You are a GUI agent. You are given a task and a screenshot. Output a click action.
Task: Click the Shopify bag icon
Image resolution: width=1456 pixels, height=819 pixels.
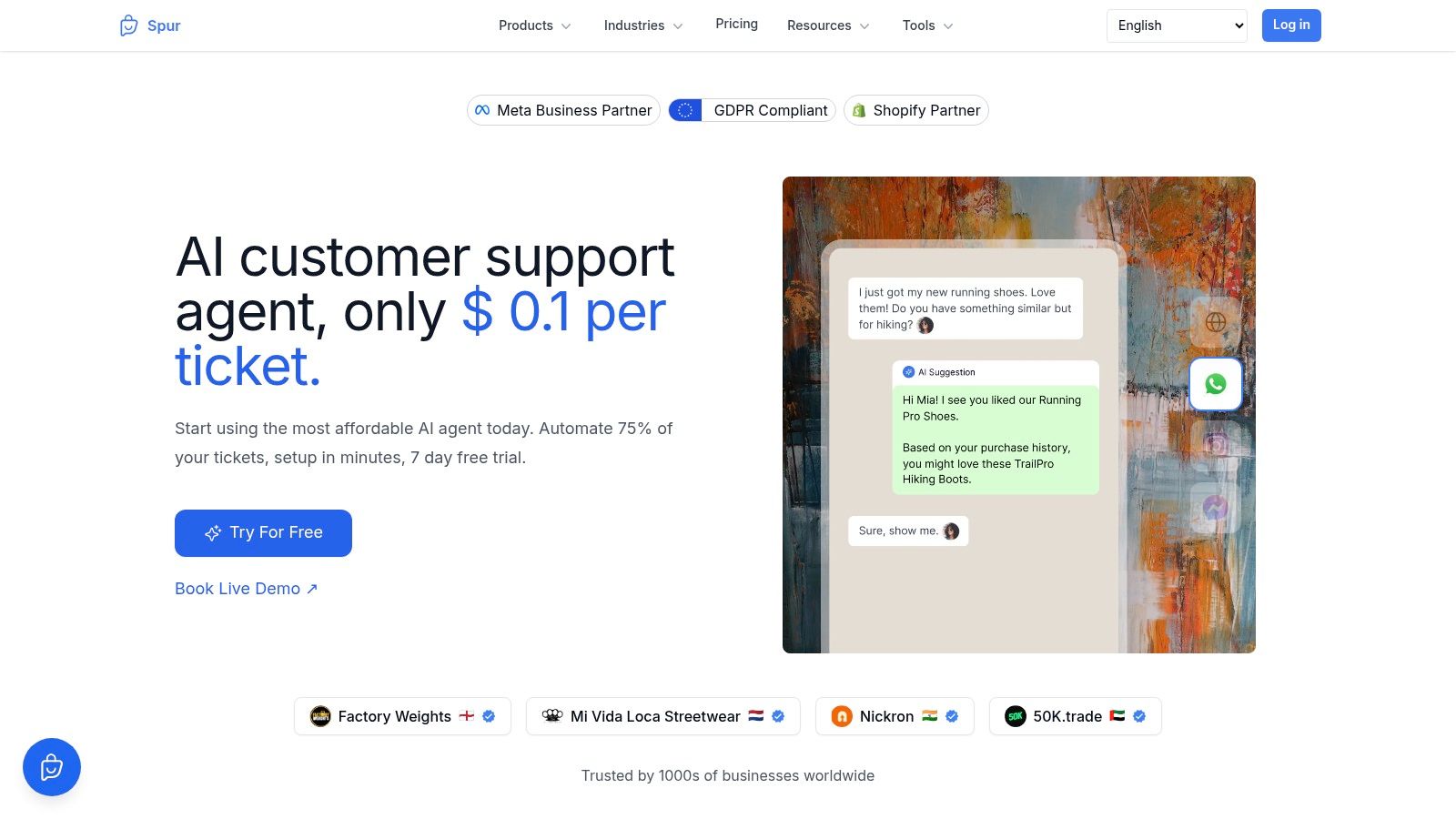pos(858,110)
